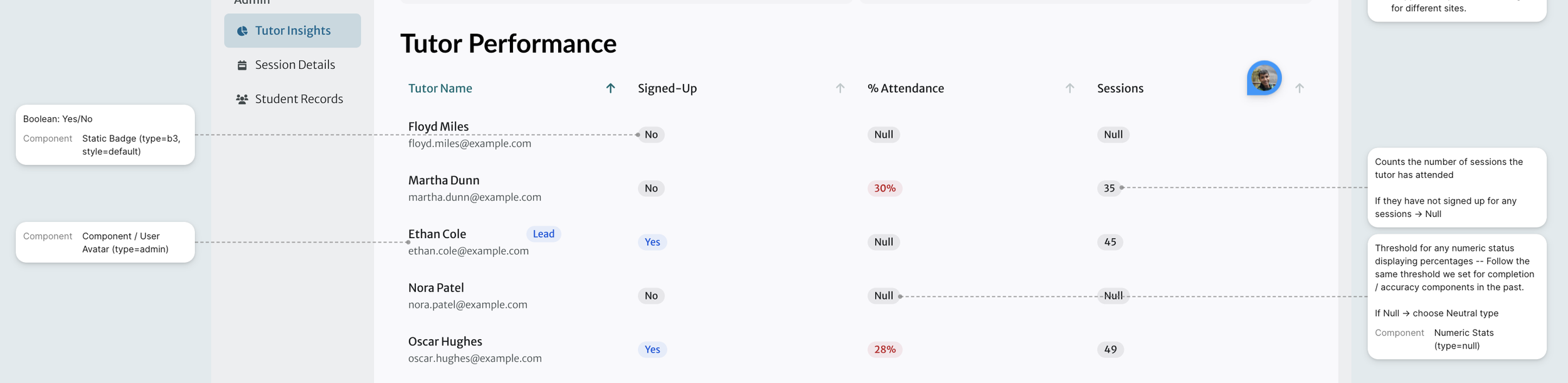Click the Student Records people icon
This screenshot has height=383, width=1568.
click(x=242, y=99)
